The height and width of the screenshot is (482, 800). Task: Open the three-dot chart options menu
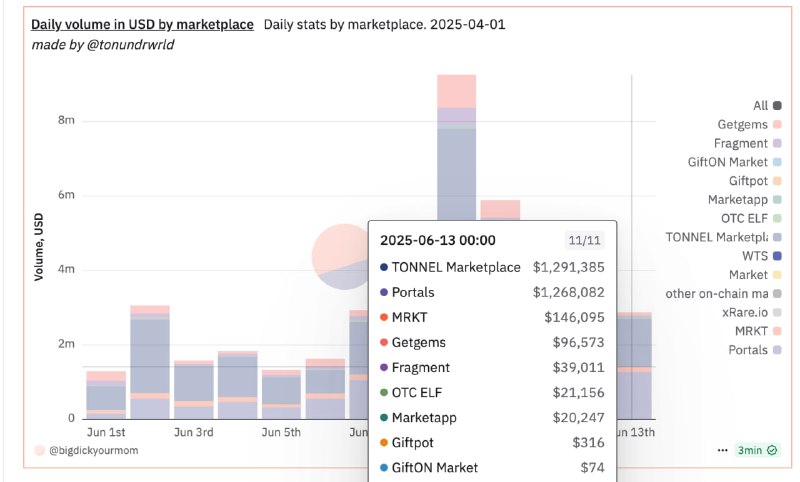click(x=722, y=450)
